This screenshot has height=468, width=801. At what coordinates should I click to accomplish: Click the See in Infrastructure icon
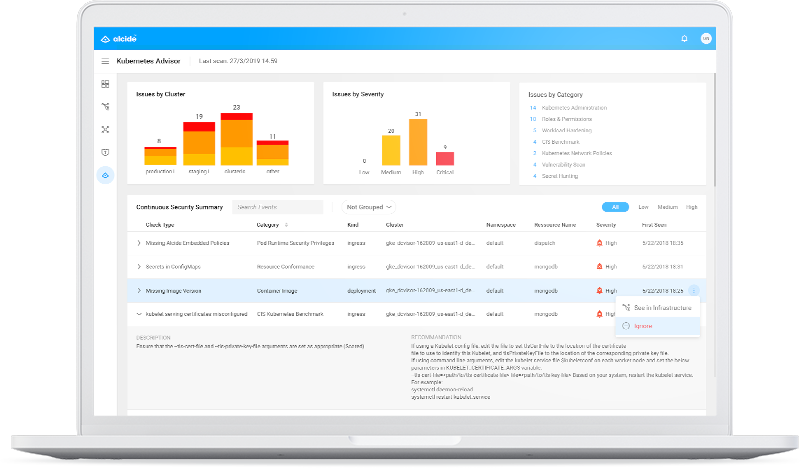tap(626, 308)
